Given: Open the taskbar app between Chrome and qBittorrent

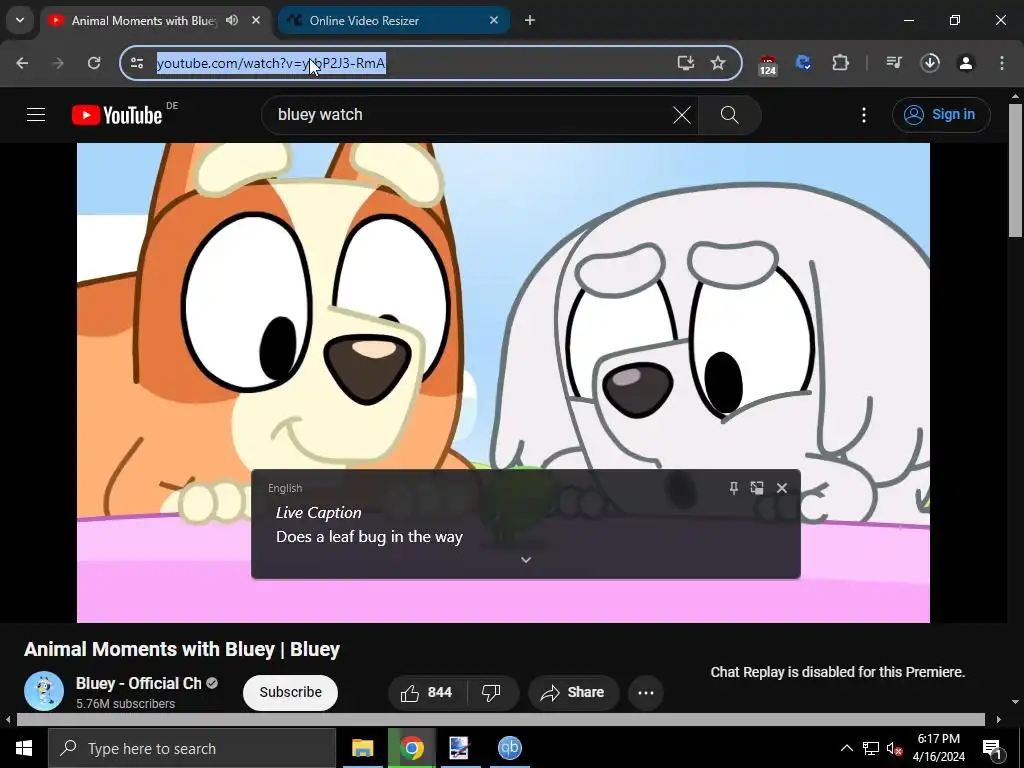Looking at the screenshot, I should [459, 748].
